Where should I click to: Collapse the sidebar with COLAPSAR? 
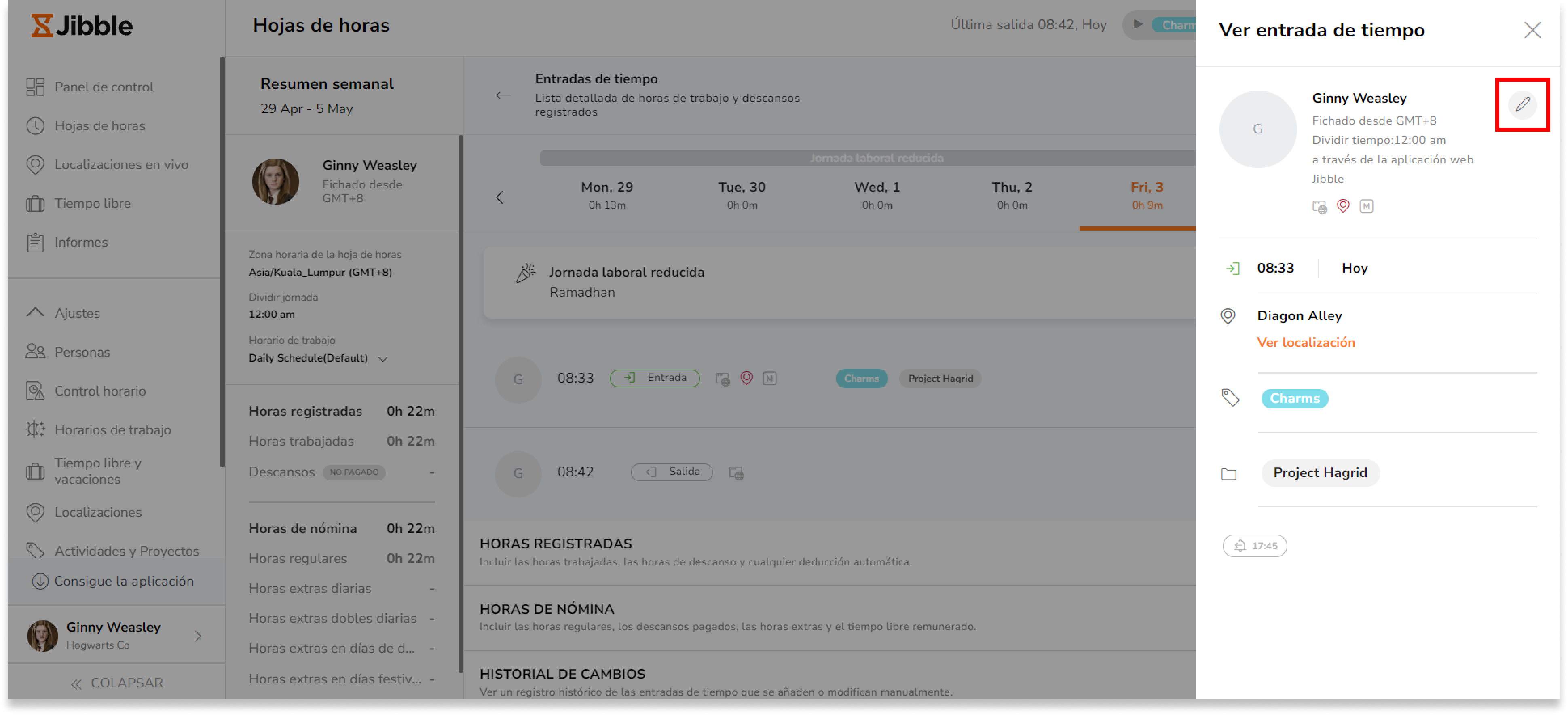pos(117,683)
